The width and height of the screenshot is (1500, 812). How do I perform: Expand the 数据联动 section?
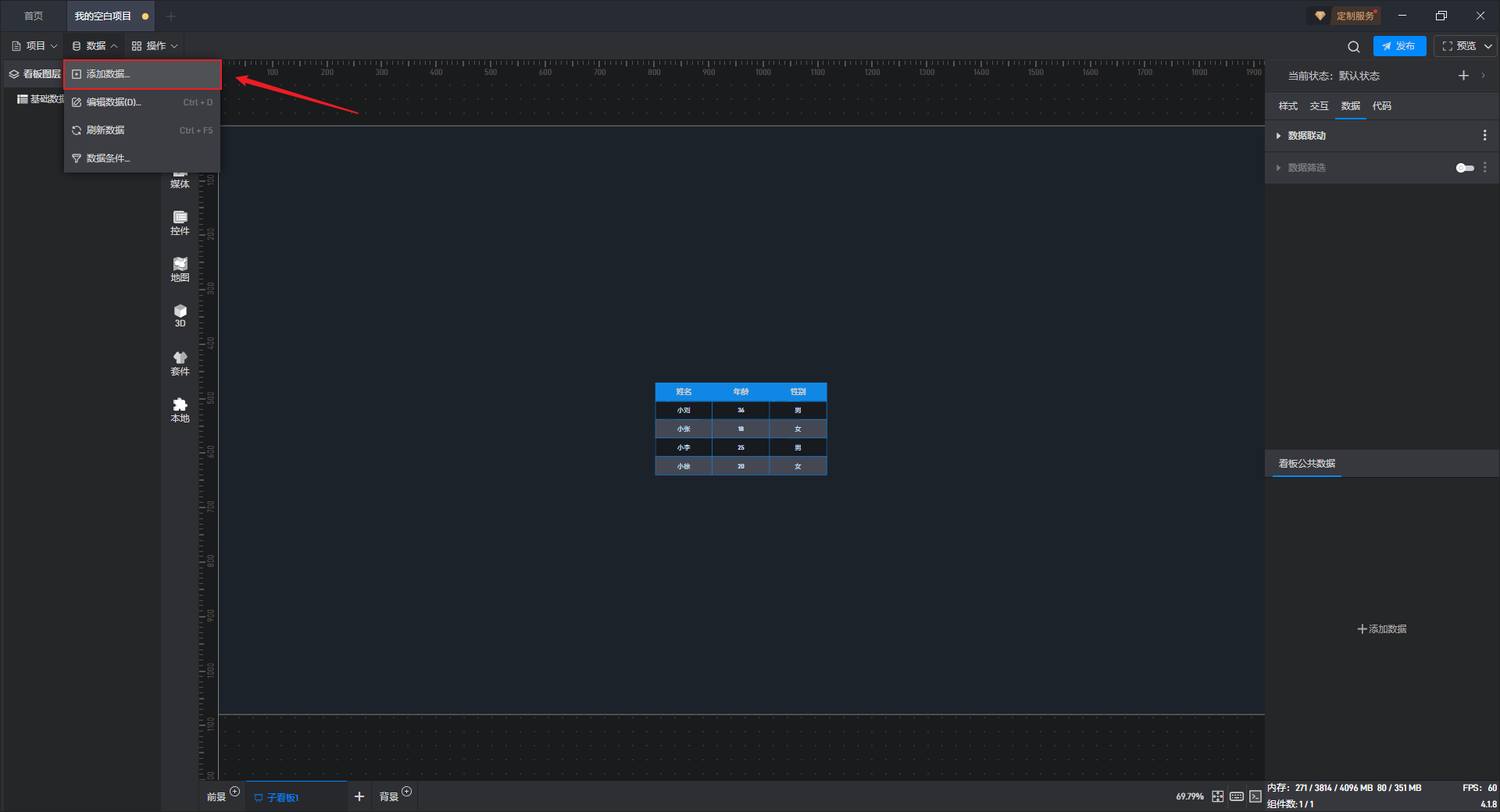point(1278,136)
